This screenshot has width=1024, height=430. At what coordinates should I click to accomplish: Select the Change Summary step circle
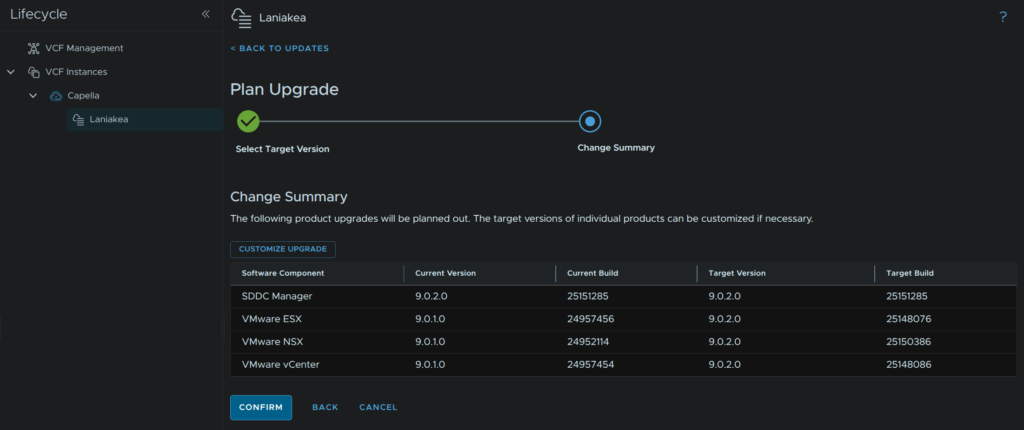point(590,121)
